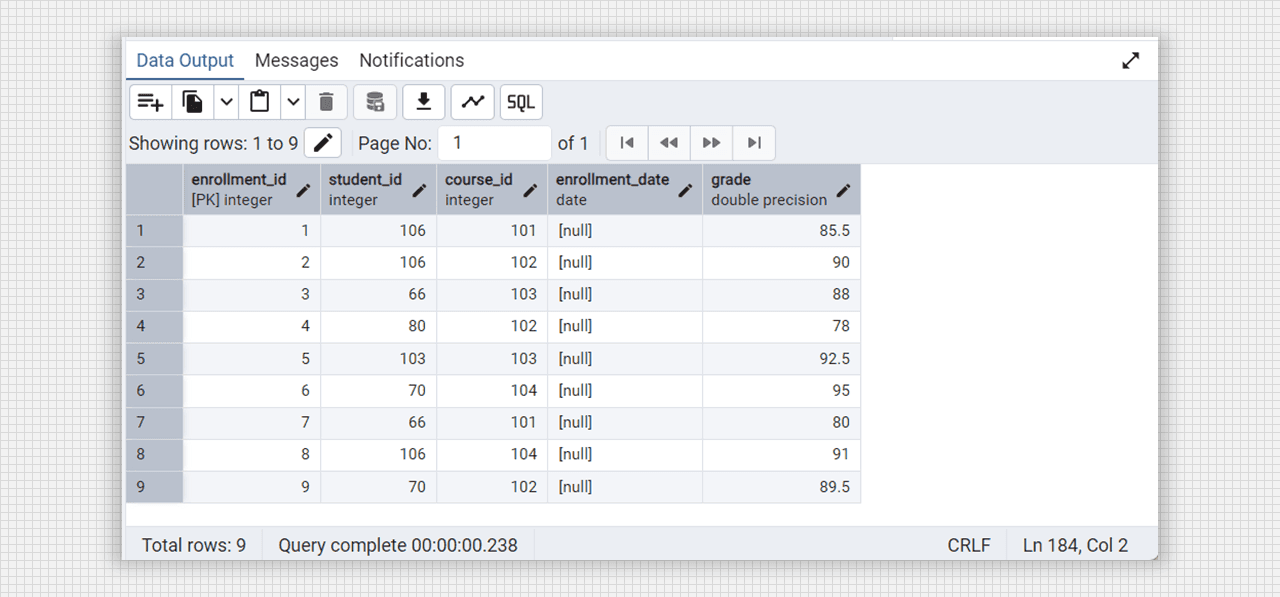
Task: Click the [null] enrollment_date cell in row 4
Action: click(625, 327)
